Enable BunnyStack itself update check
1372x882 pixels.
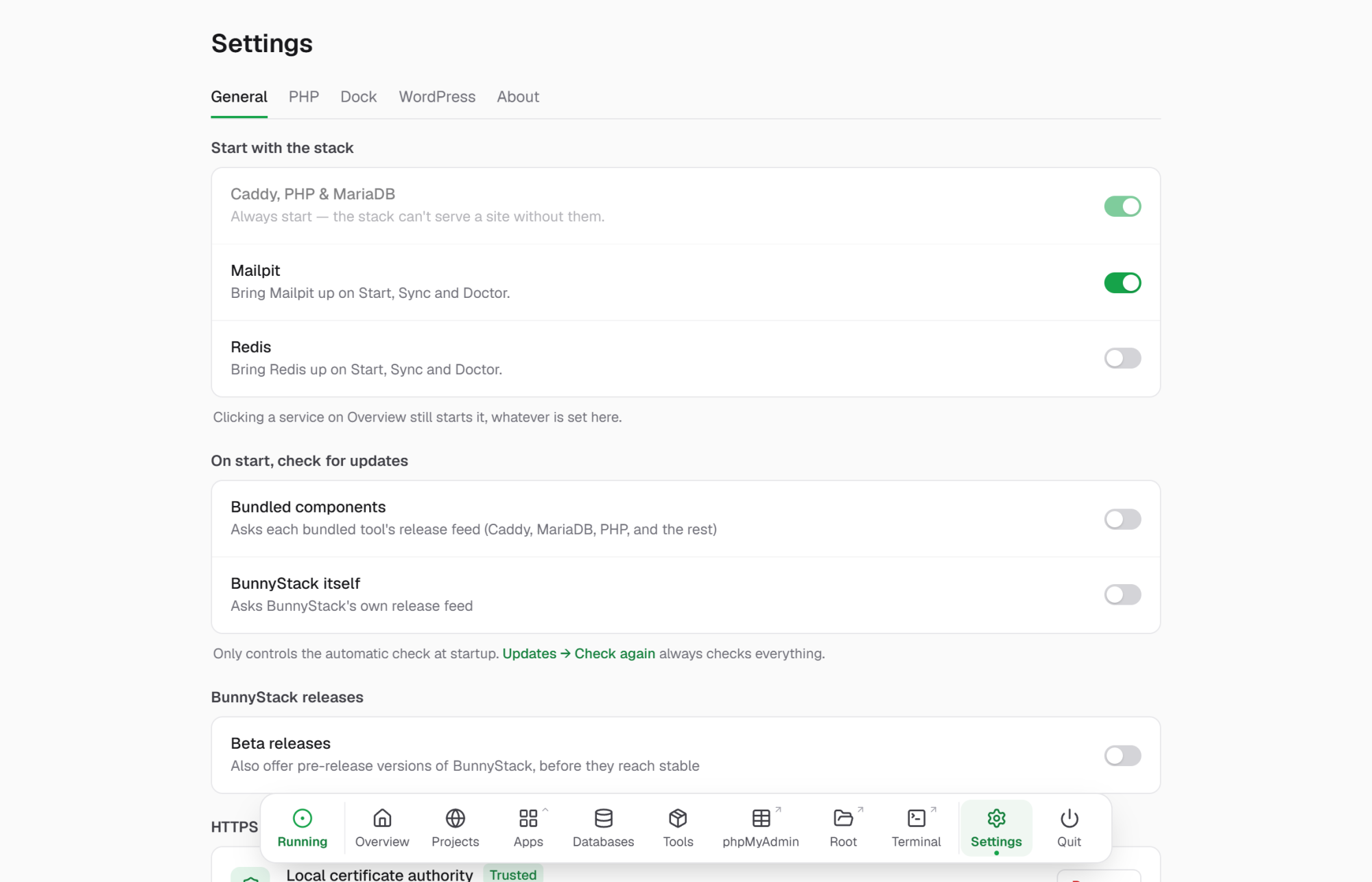[1122, 594]
